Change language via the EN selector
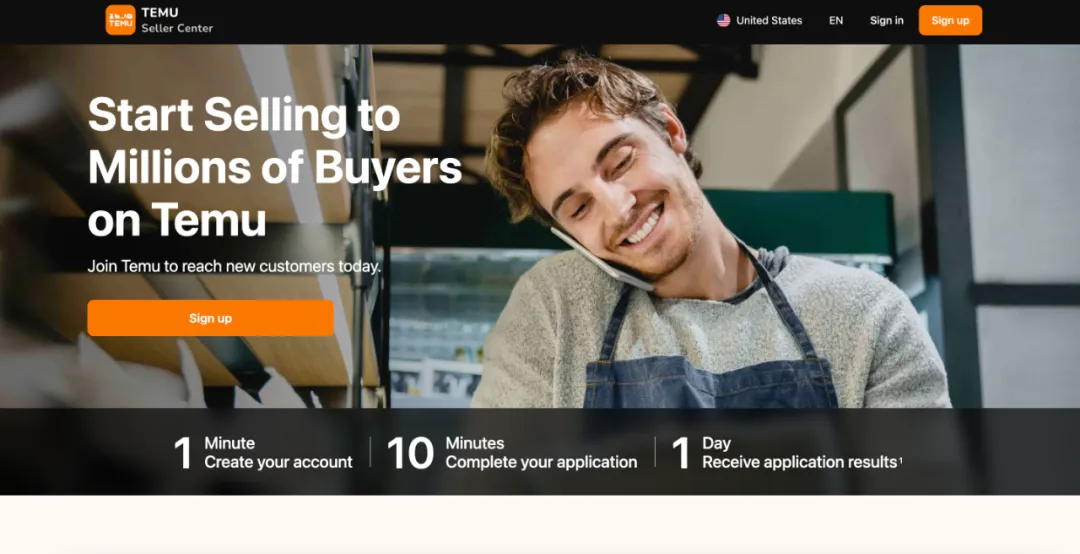The width and height of the screenshot is (1080, 554). point(835,21)
